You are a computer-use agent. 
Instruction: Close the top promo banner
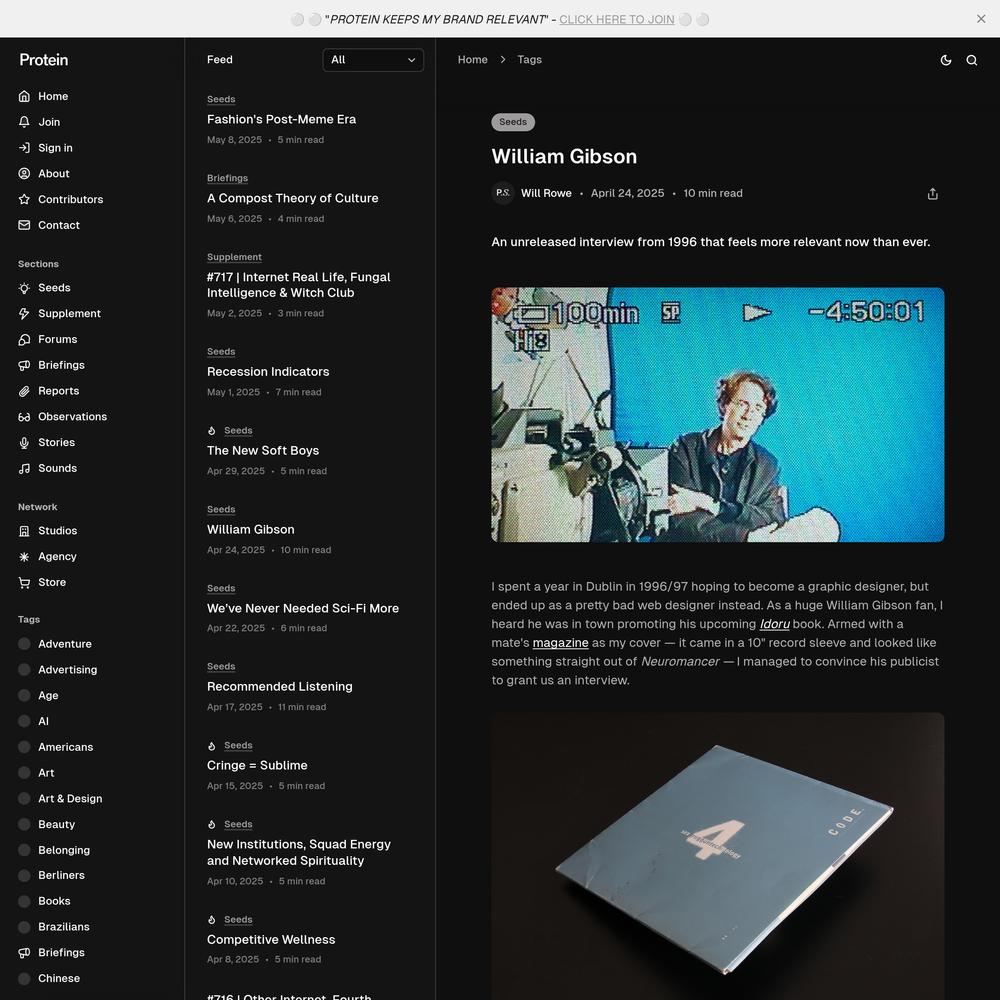981,19
